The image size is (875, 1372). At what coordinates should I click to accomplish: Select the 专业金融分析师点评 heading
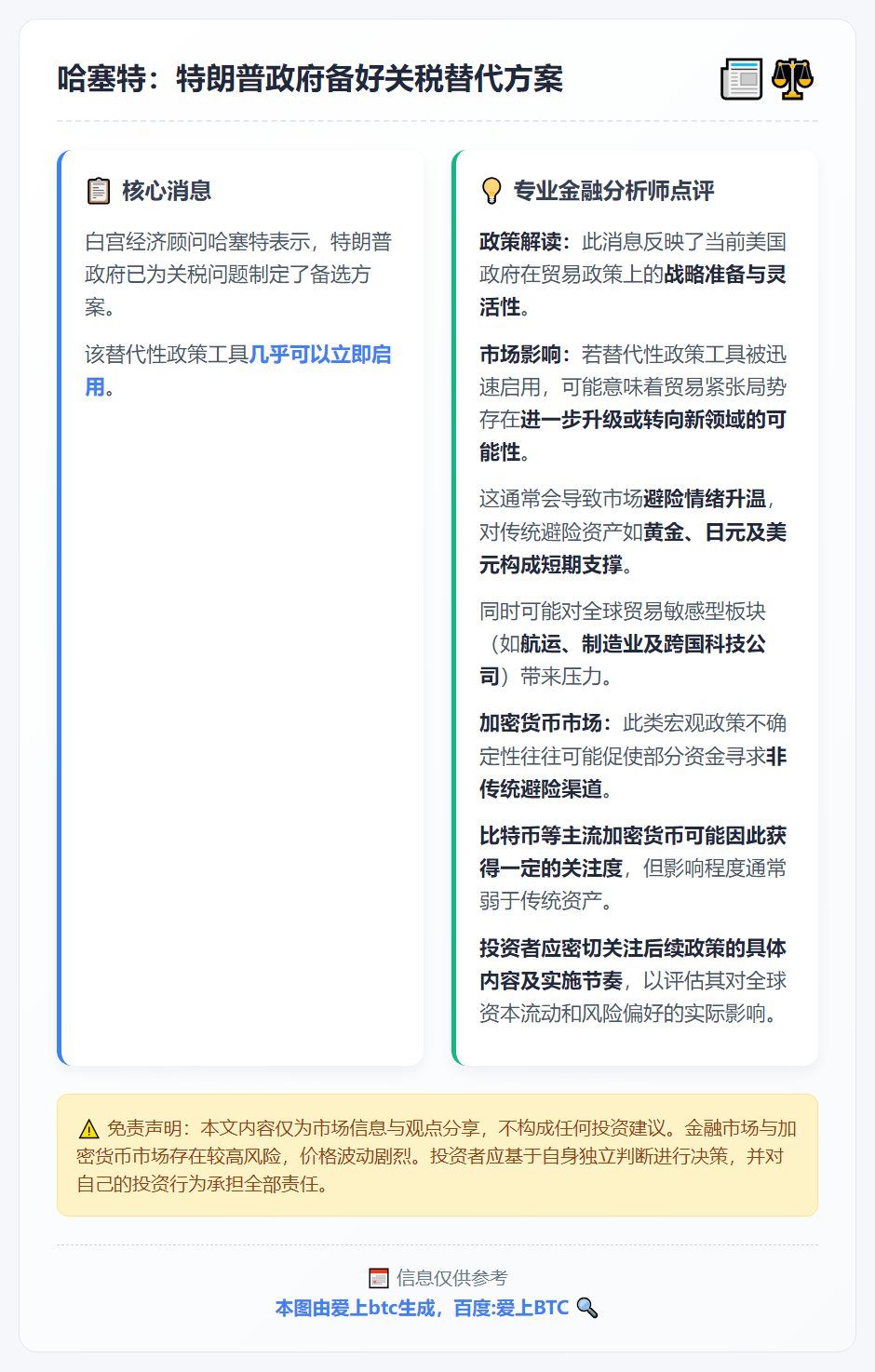tap(613, 191)
